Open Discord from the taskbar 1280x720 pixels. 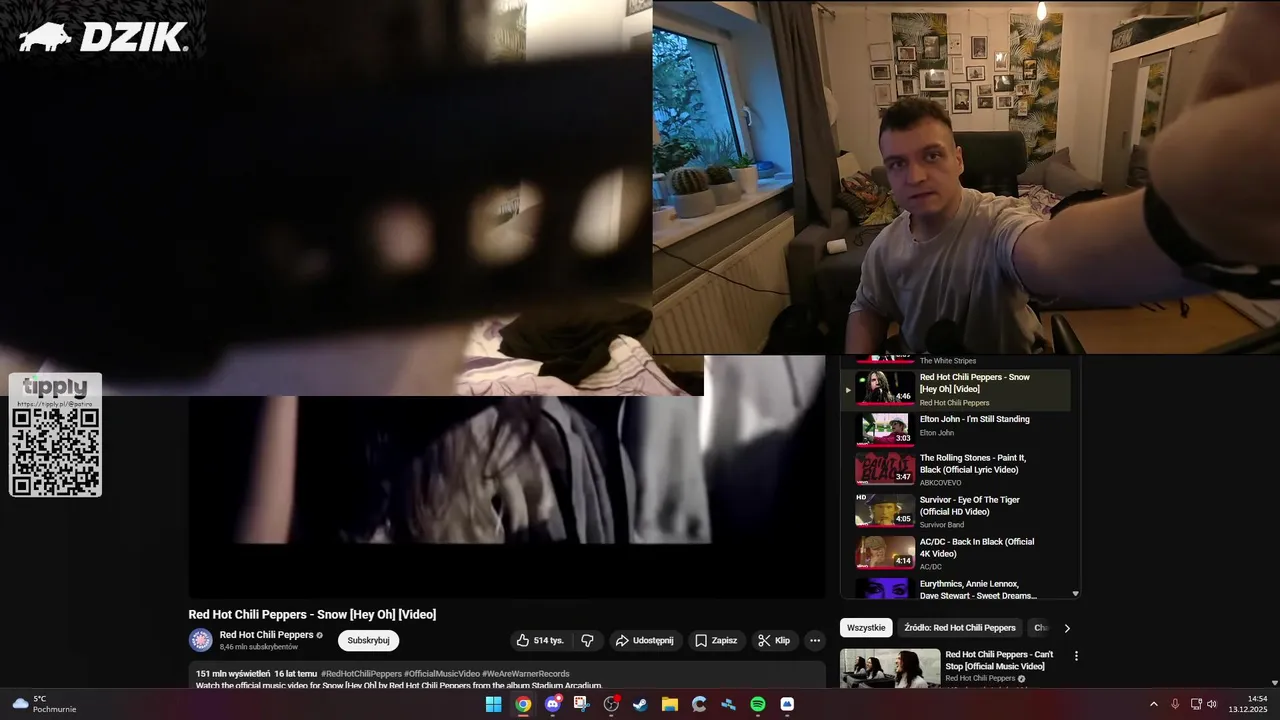click(x=553, y=704)
